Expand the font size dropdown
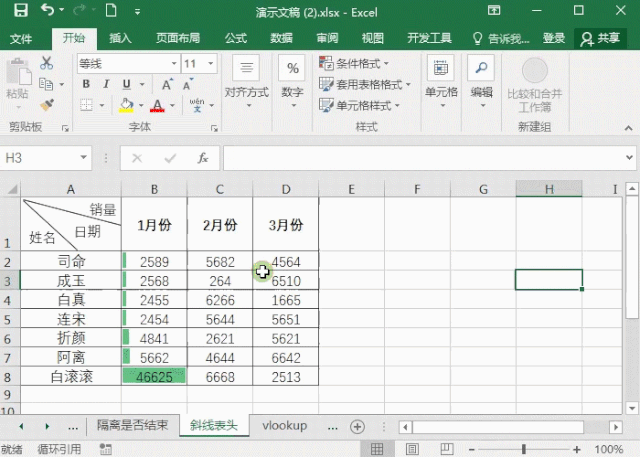640x457 pixels. (x=211, y=63)
